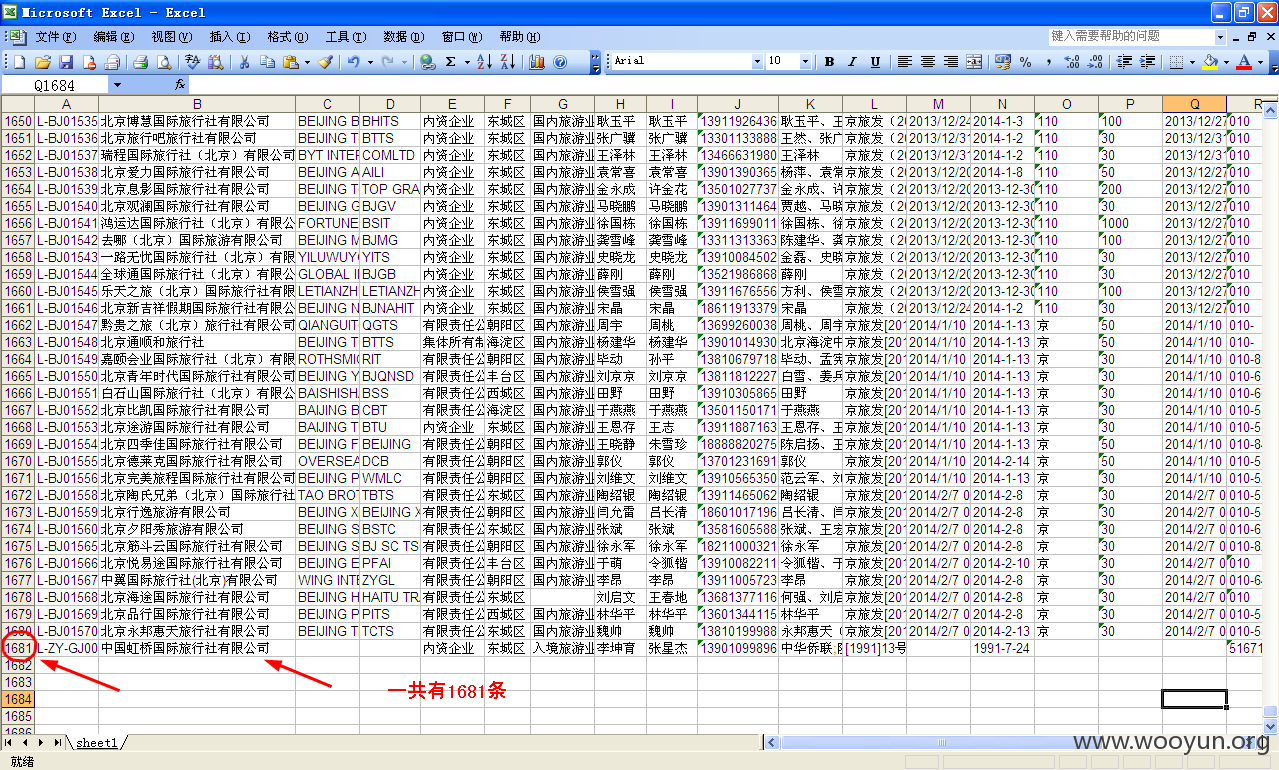Image resolution: width=1279 pixels, height=770 pixels.
Task: Open the 编辑(E) menu
Action: point(113,37)
